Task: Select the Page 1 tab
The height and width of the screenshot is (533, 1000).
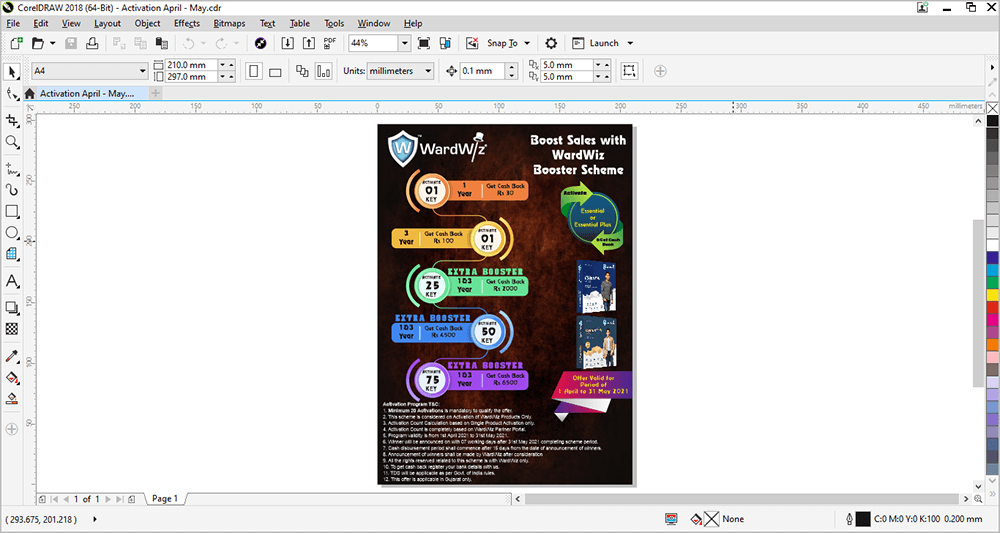Action: (165, 499)
